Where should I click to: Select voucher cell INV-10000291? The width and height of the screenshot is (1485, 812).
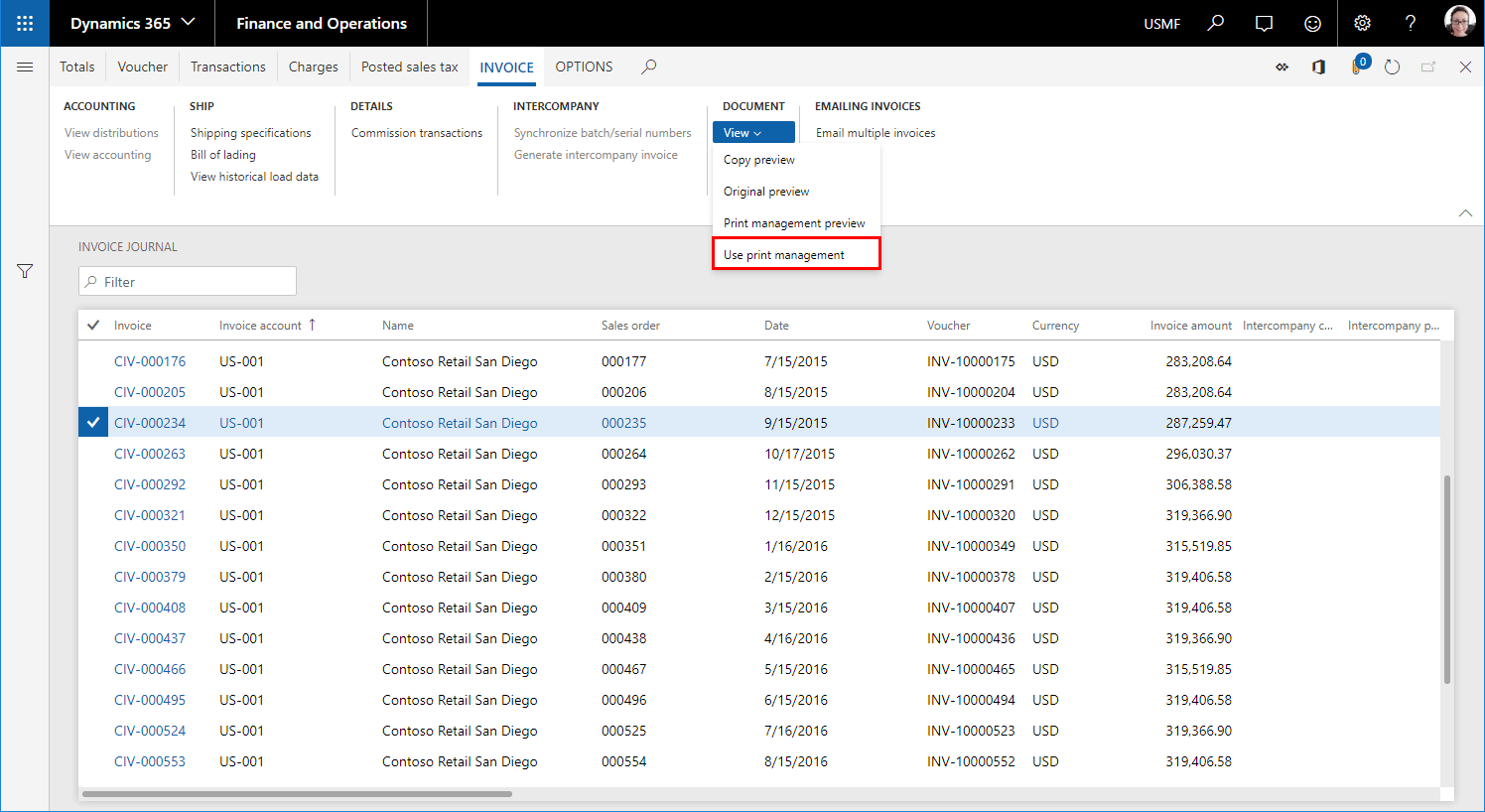(x=971, y=484)
